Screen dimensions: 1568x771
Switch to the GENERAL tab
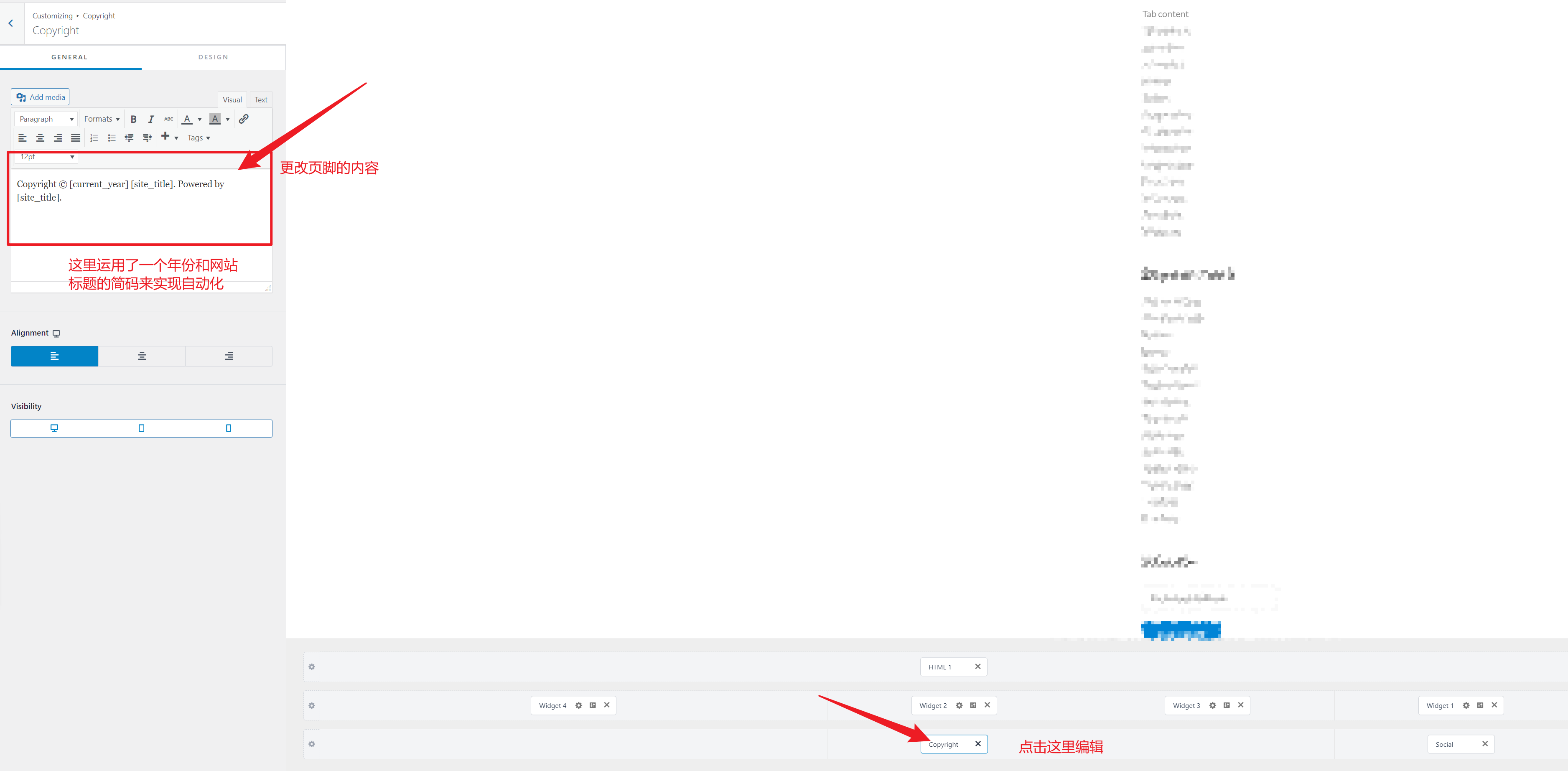click(x=69, y=57)
